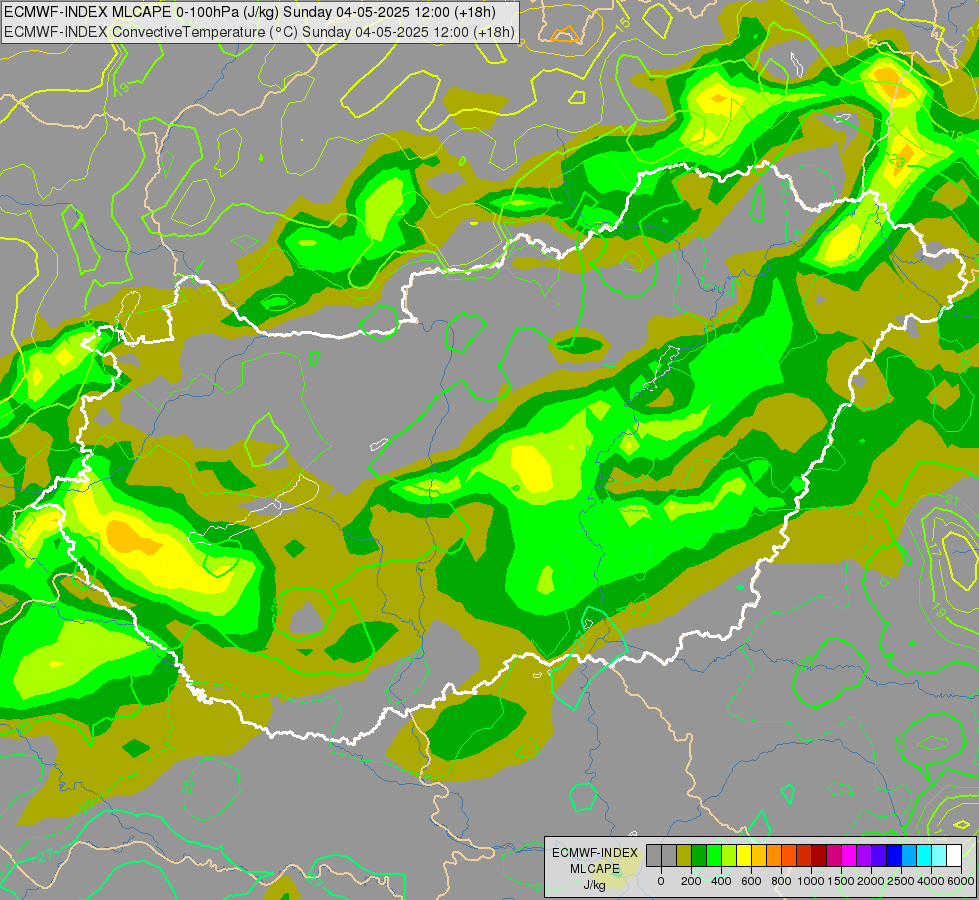The width and height of the screenshot is (979, 900).
Task: Click the legend label MLCAPE
Action: click(595, 869)
